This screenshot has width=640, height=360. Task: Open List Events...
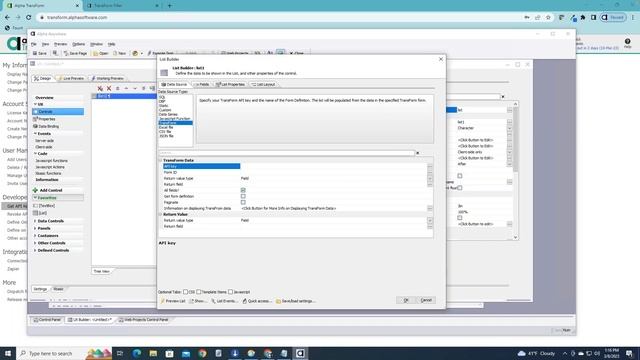click(224, 301)
